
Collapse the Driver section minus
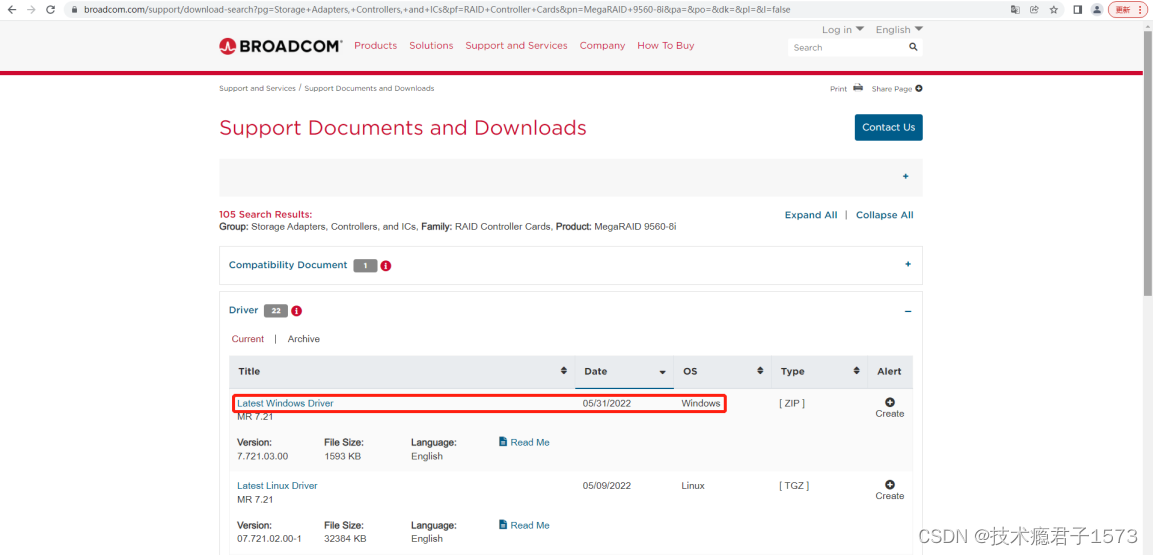(908, 312)
